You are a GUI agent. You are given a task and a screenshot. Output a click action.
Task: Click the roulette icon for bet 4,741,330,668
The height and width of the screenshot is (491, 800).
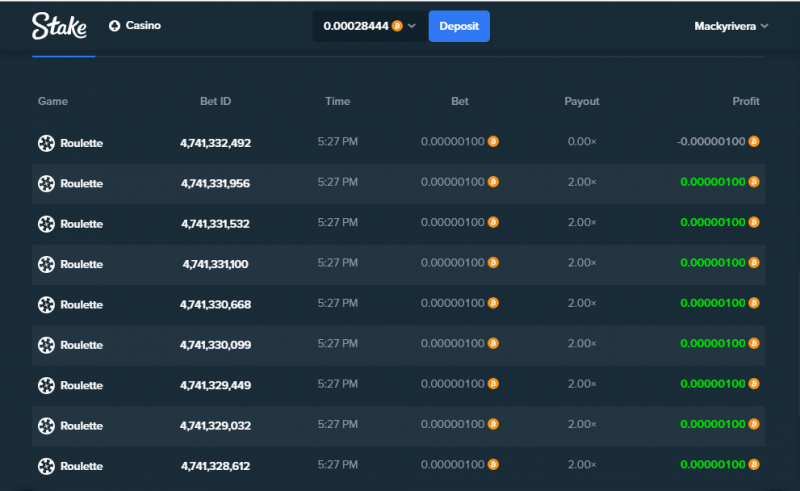(x=46, y=305)
